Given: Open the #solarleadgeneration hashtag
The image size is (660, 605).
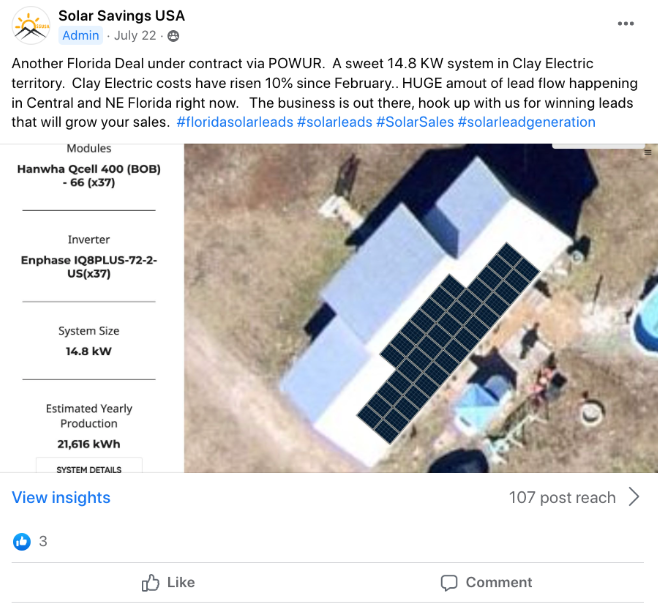Looking at the screenshot, I should tap(526, 122).
